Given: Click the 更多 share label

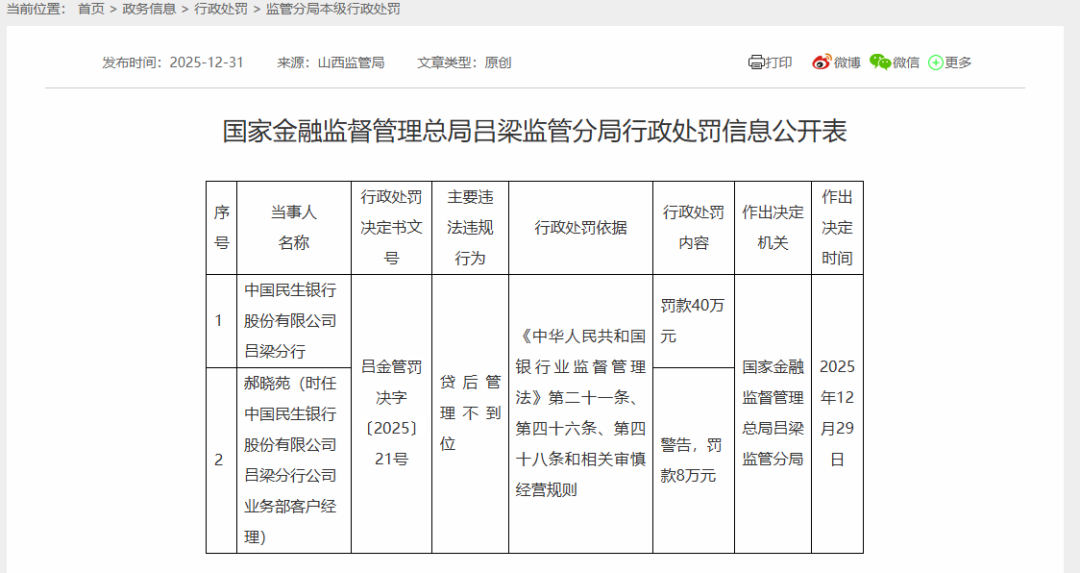Looking at the screenshot, I should tap(958, 63).
